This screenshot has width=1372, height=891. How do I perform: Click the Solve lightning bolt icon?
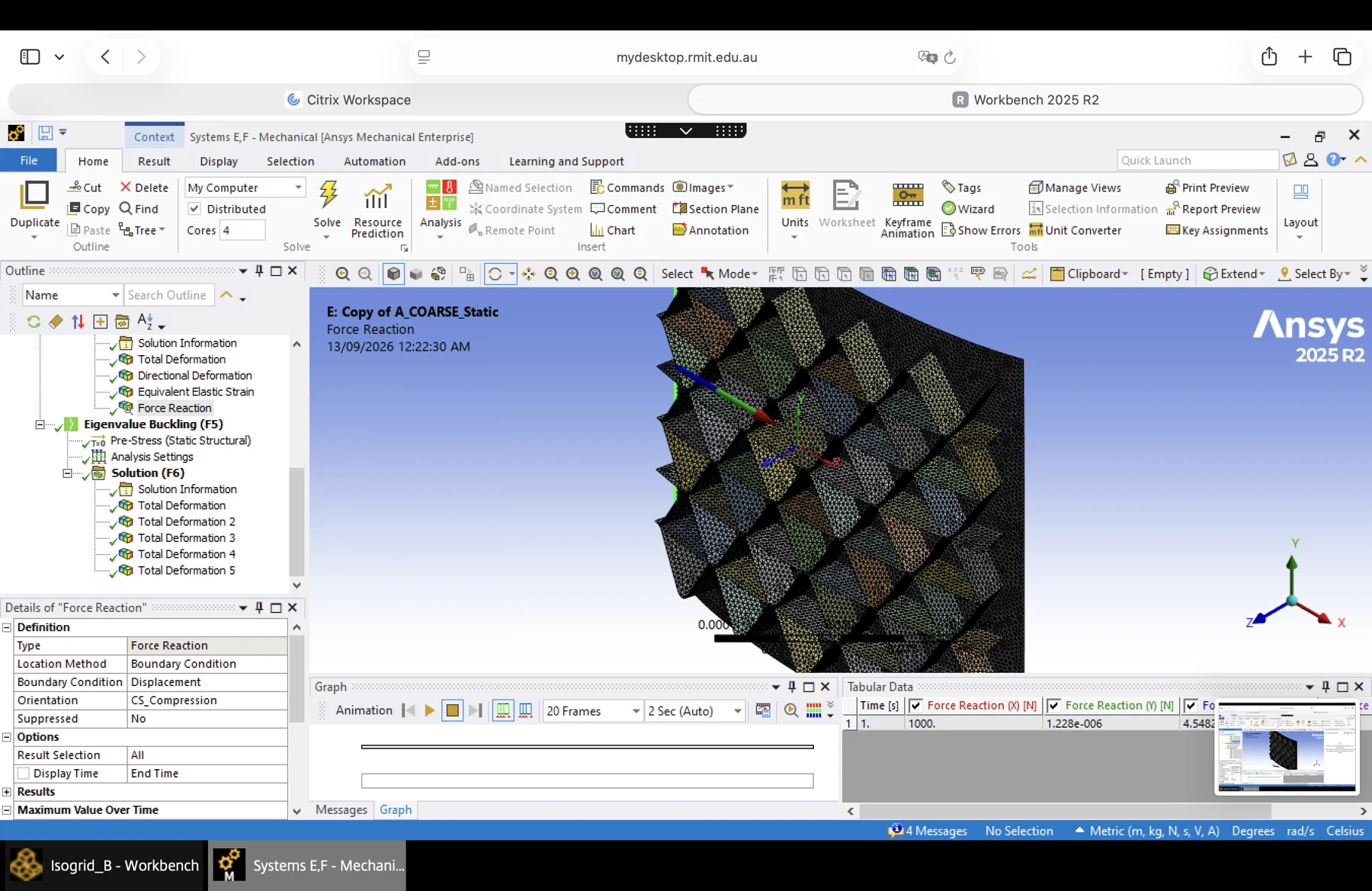point(328,195)
